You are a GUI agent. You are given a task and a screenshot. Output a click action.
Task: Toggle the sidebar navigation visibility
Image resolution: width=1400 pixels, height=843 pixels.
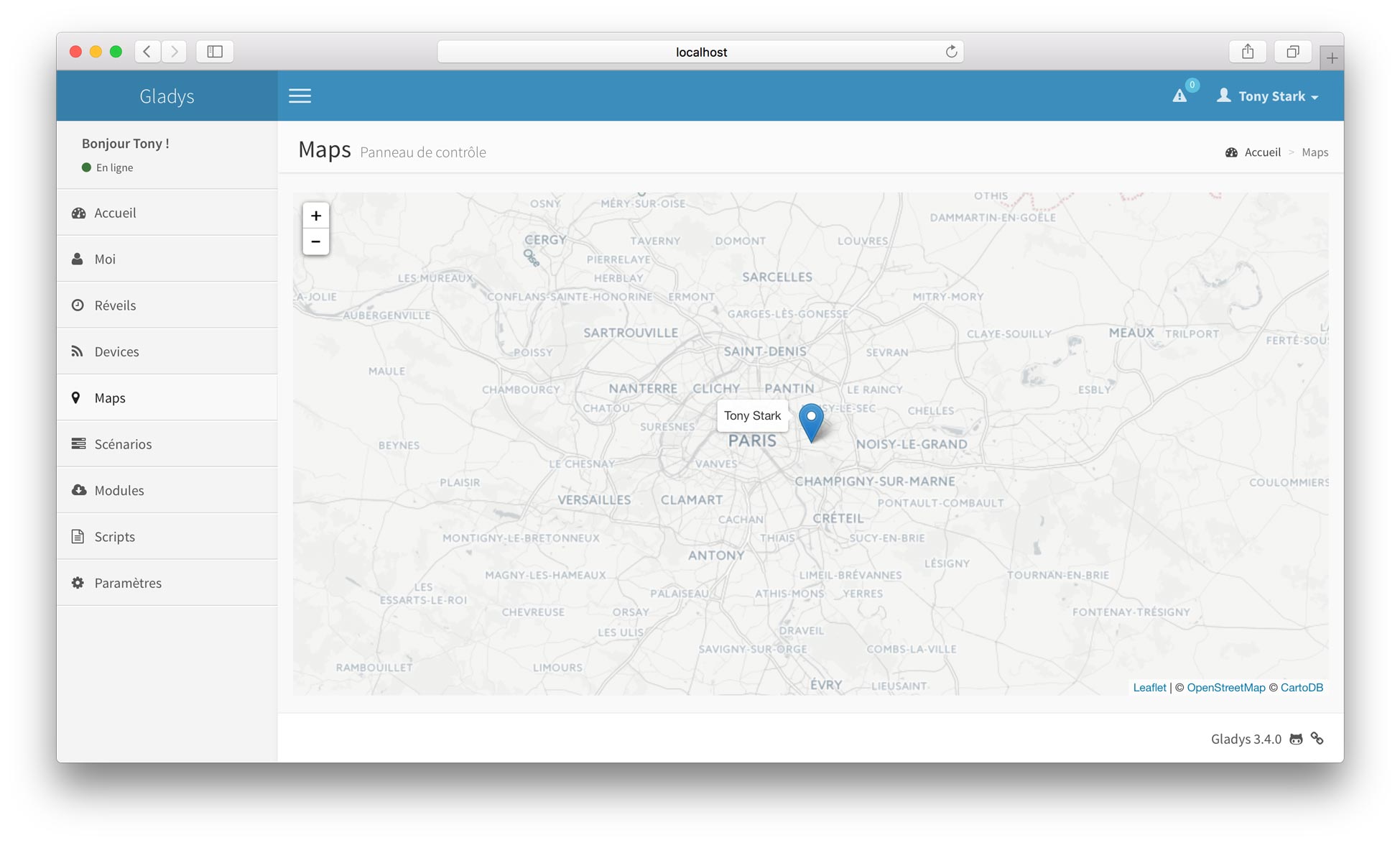pyautogui.click(x=300, y=96)
